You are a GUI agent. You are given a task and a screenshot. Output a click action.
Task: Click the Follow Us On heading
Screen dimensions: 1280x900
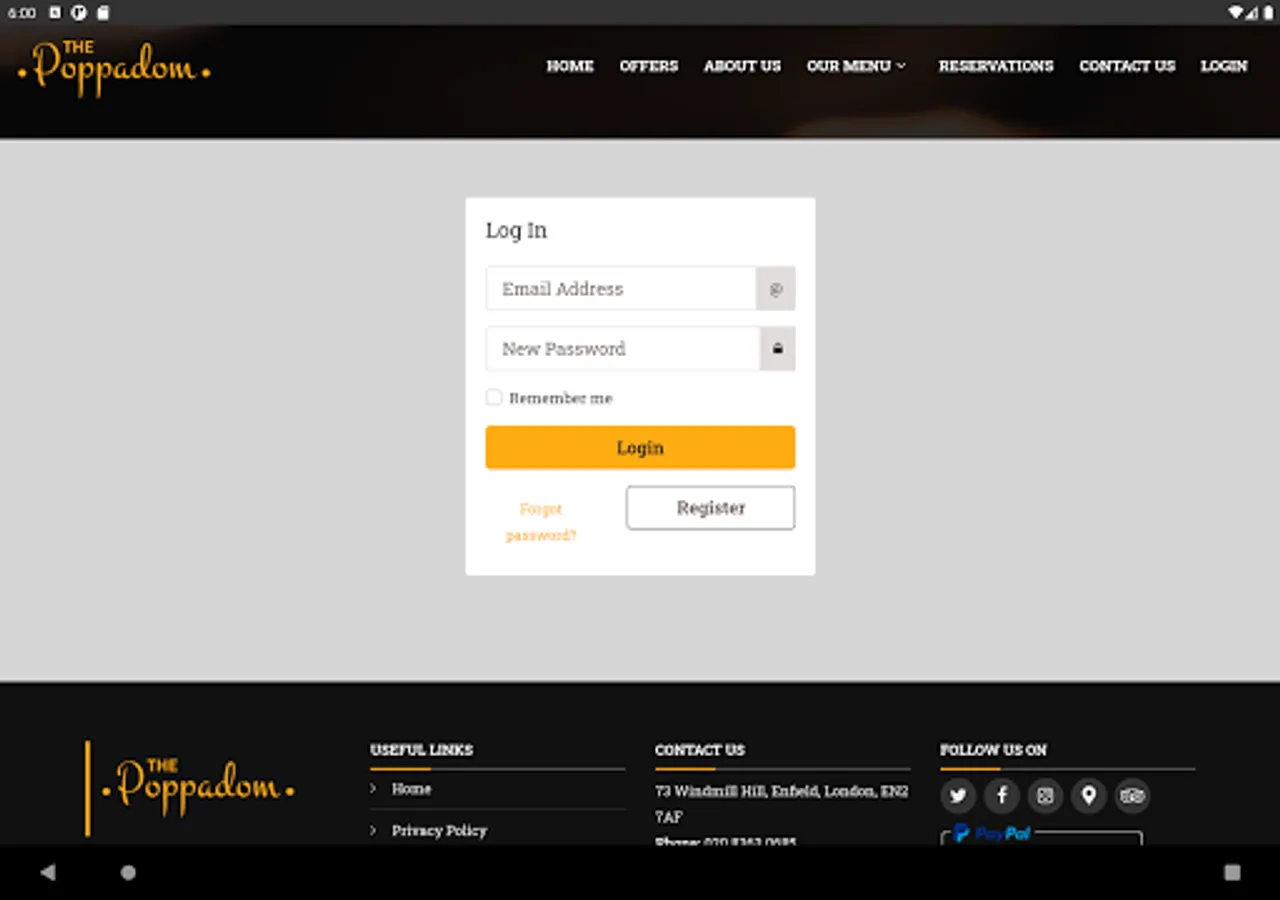coord(993,749)
